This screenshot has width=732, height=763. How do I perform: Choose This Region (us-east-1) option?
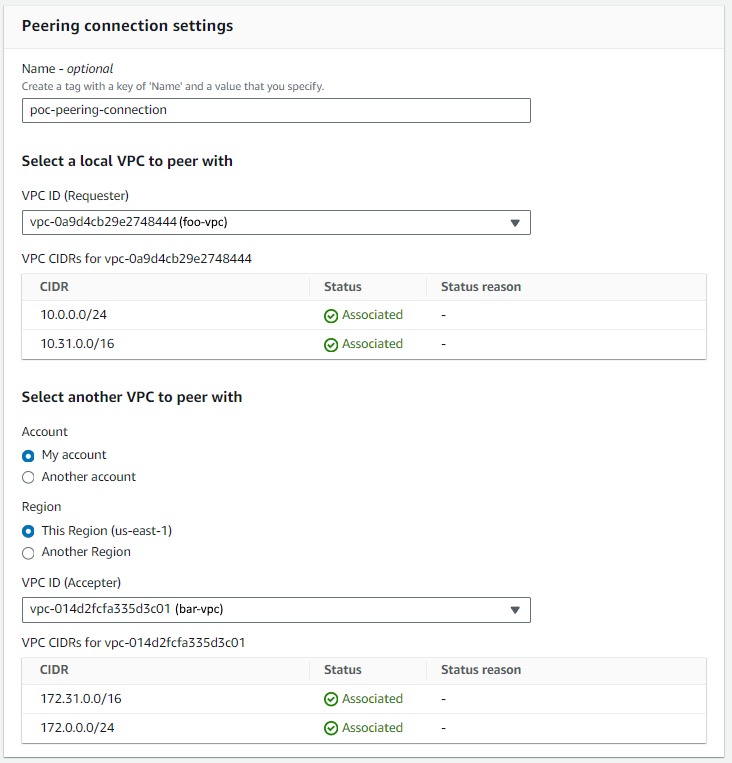tap(28, 531)
